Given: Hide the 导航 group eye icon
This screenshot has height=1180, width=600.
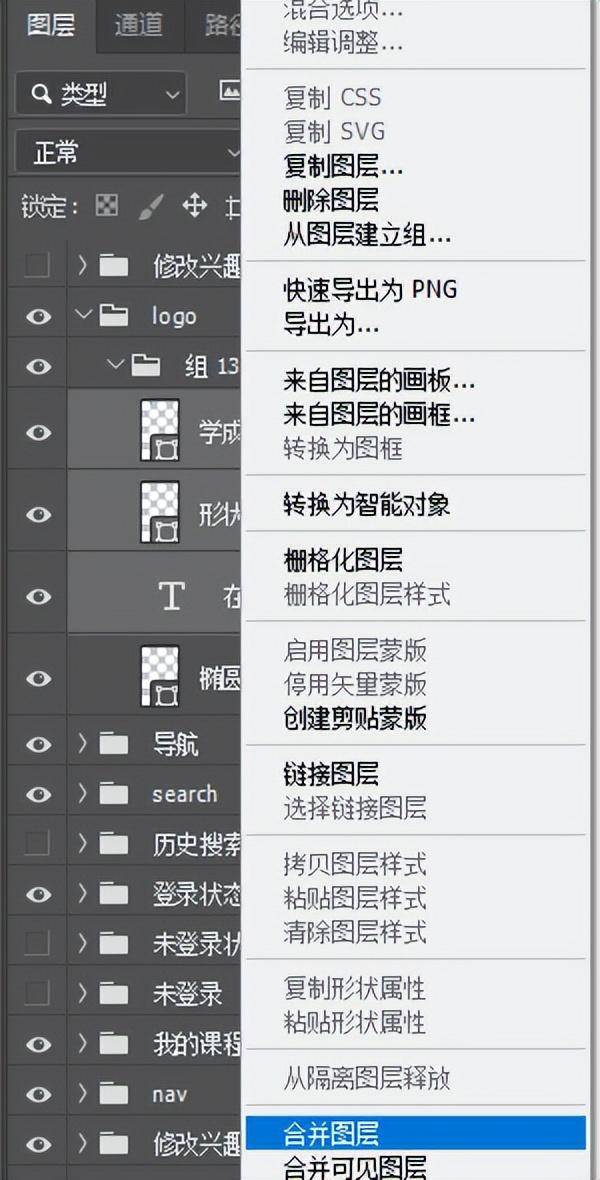Looking at the screenshot, I should (38, 744).
